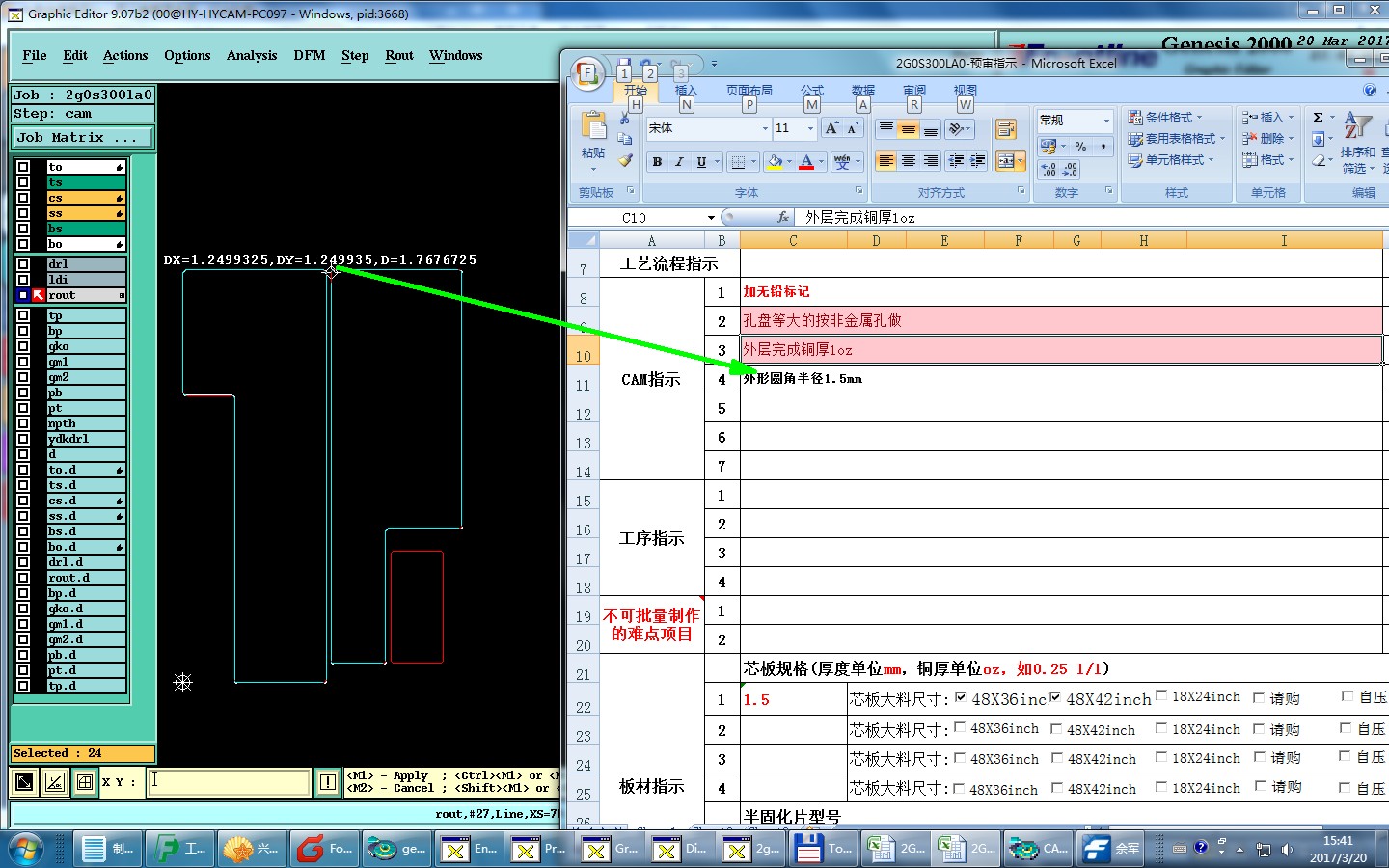Open the Name Box C10 dropdown
The width and height of the screenshot is (1389, 868).
coord(711,218)
